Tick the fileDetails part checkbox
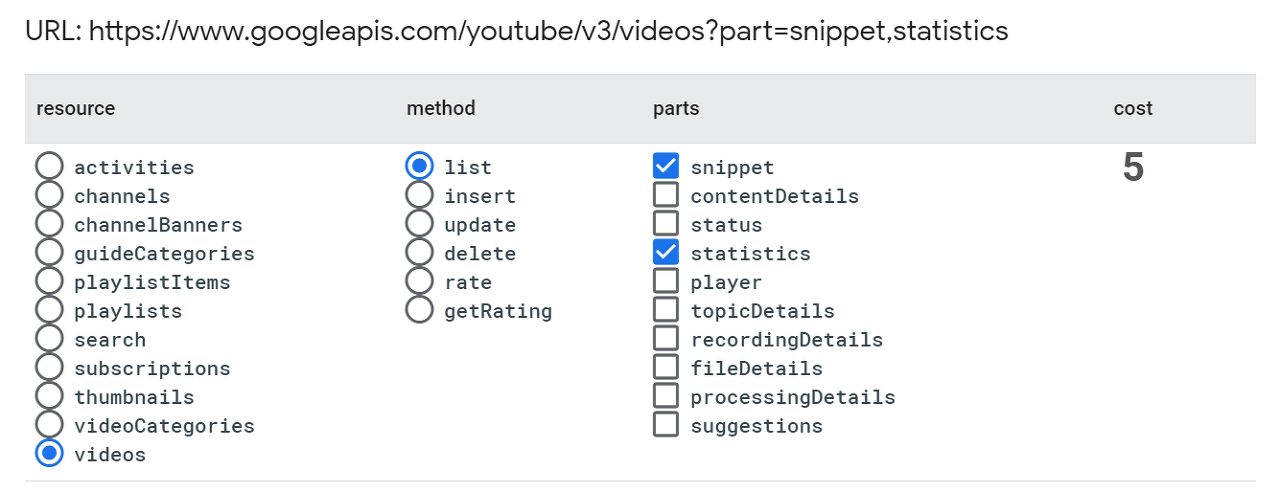The height and width of the screenshot is (492, 1280). pos(666,368)
